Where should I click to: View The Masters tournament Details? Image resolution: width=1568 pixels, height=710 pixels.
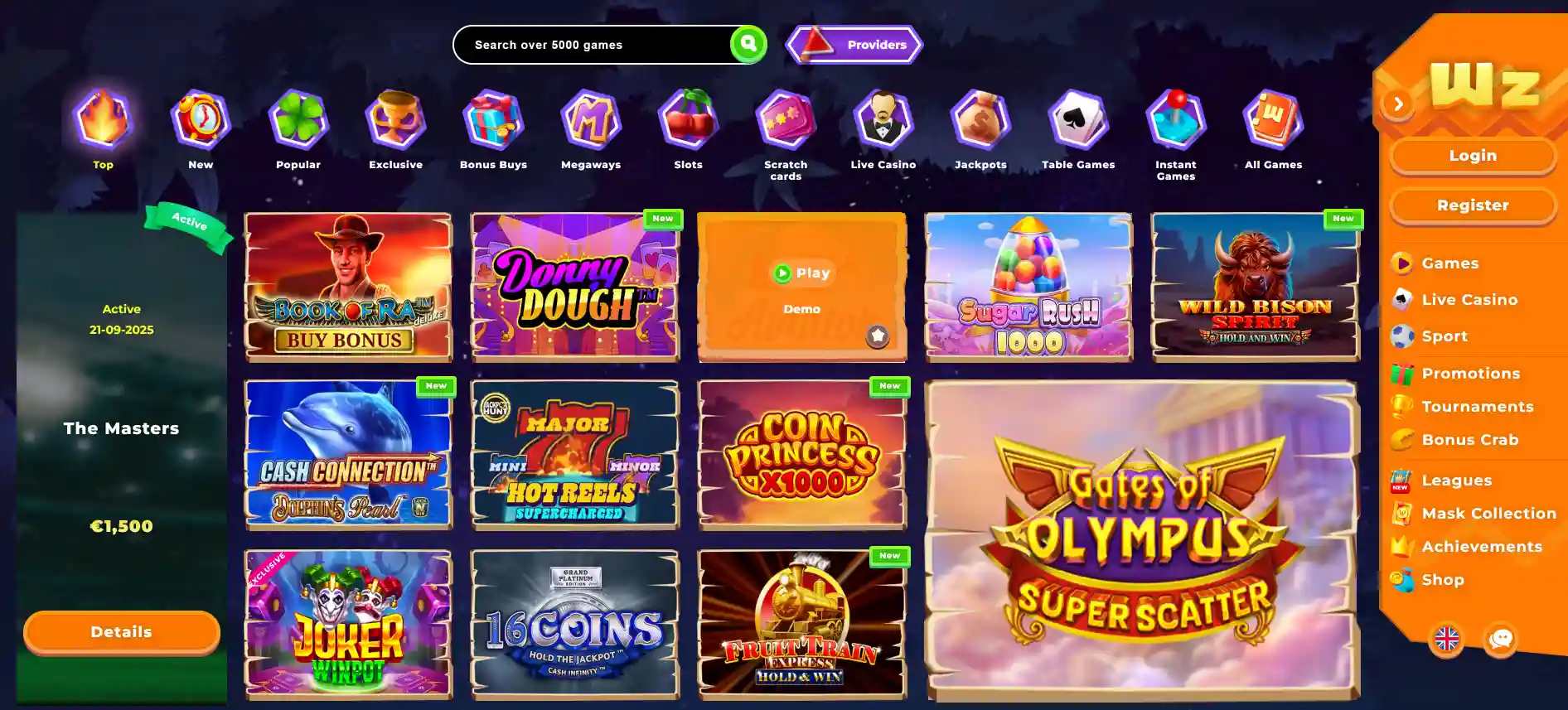(122, 632)
